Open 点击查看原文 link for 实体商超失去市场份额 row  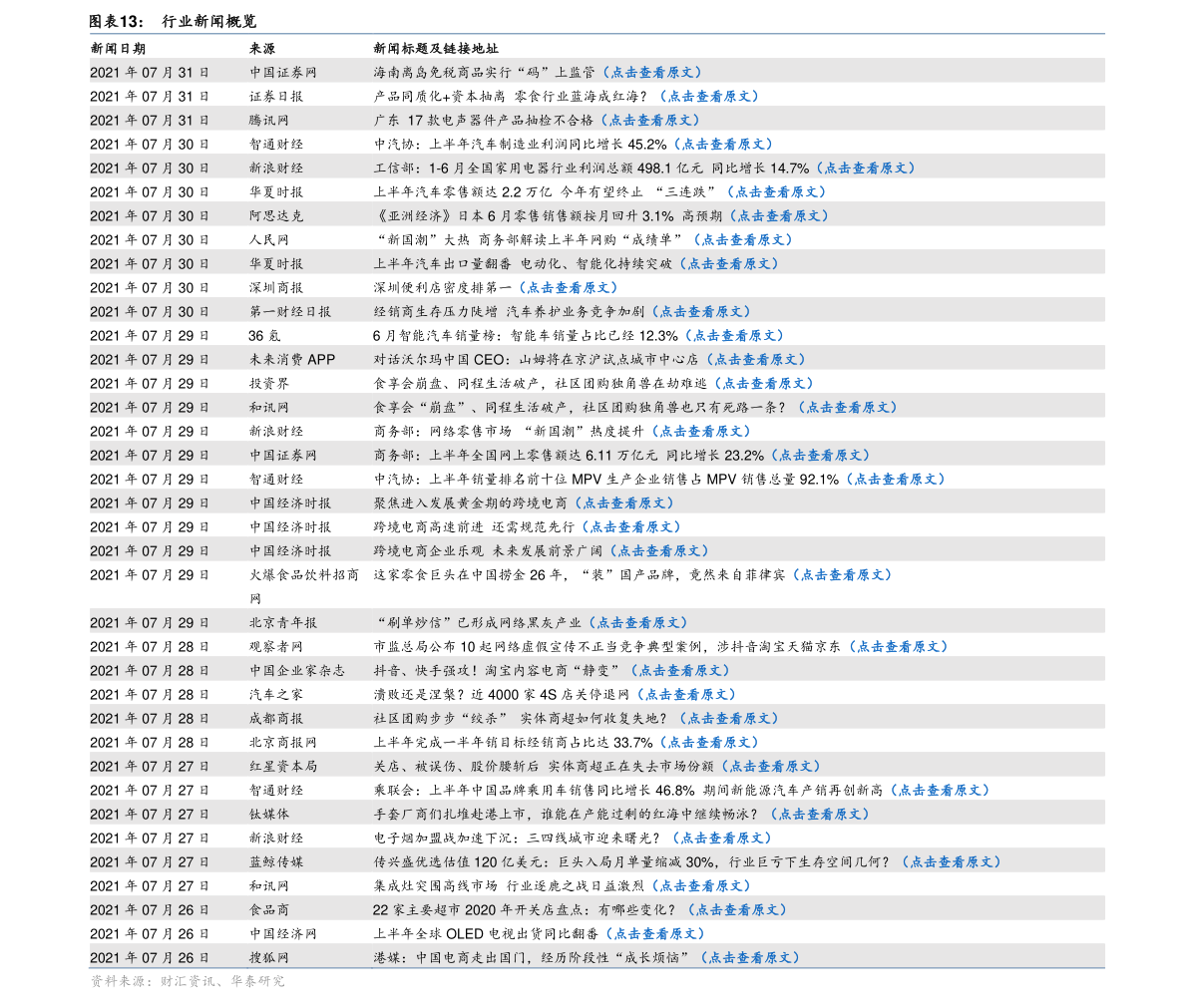(x=771, y=767)
